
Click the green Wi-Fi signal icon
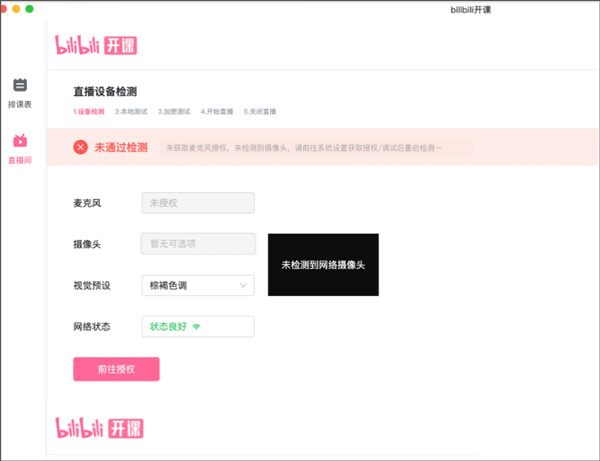tap(197, 327)
